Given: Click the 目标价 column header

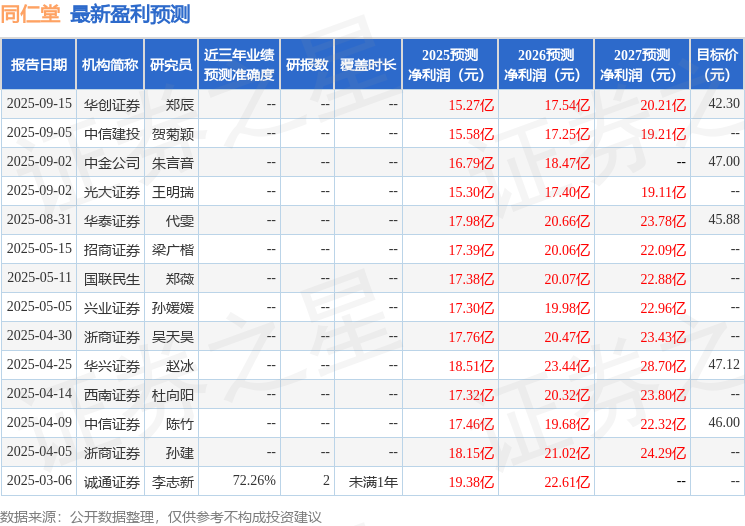Looking at the screenshot, I should 717,65.
